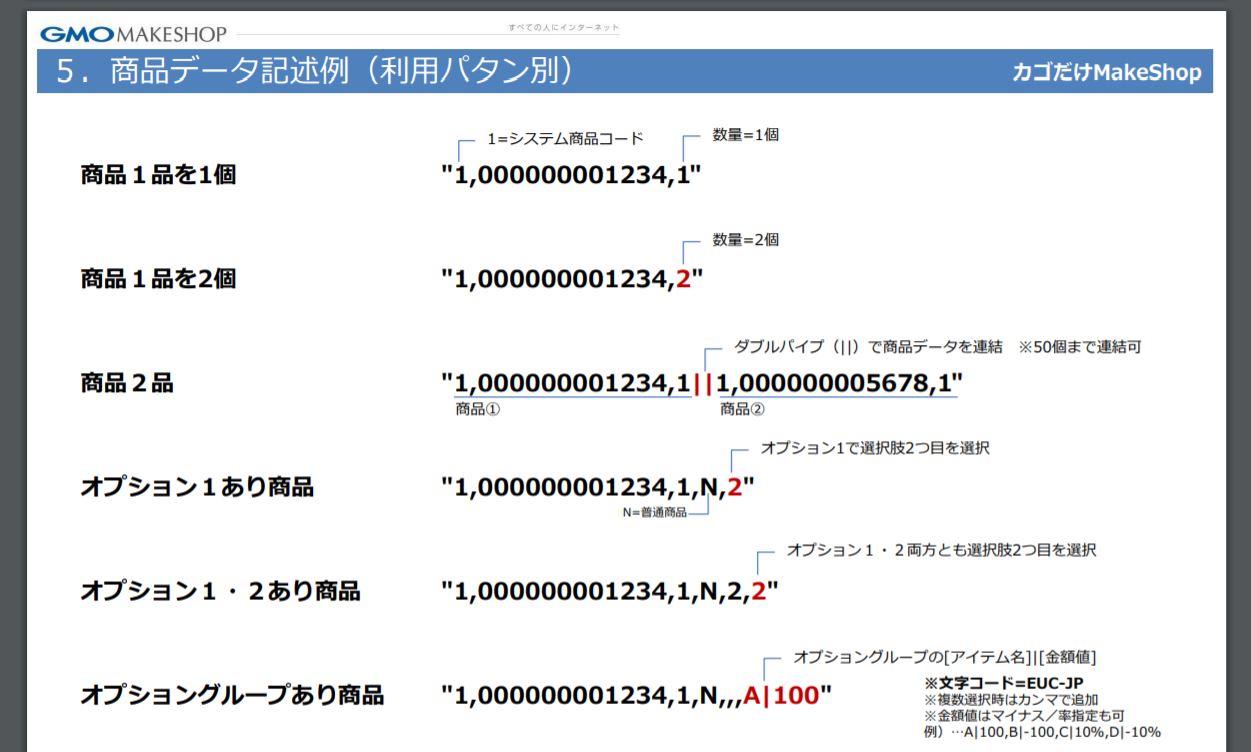Click the オプション1で選択肢2つ目を選択 annotation
The image size is (1251, 752).
tap(875, 448)
